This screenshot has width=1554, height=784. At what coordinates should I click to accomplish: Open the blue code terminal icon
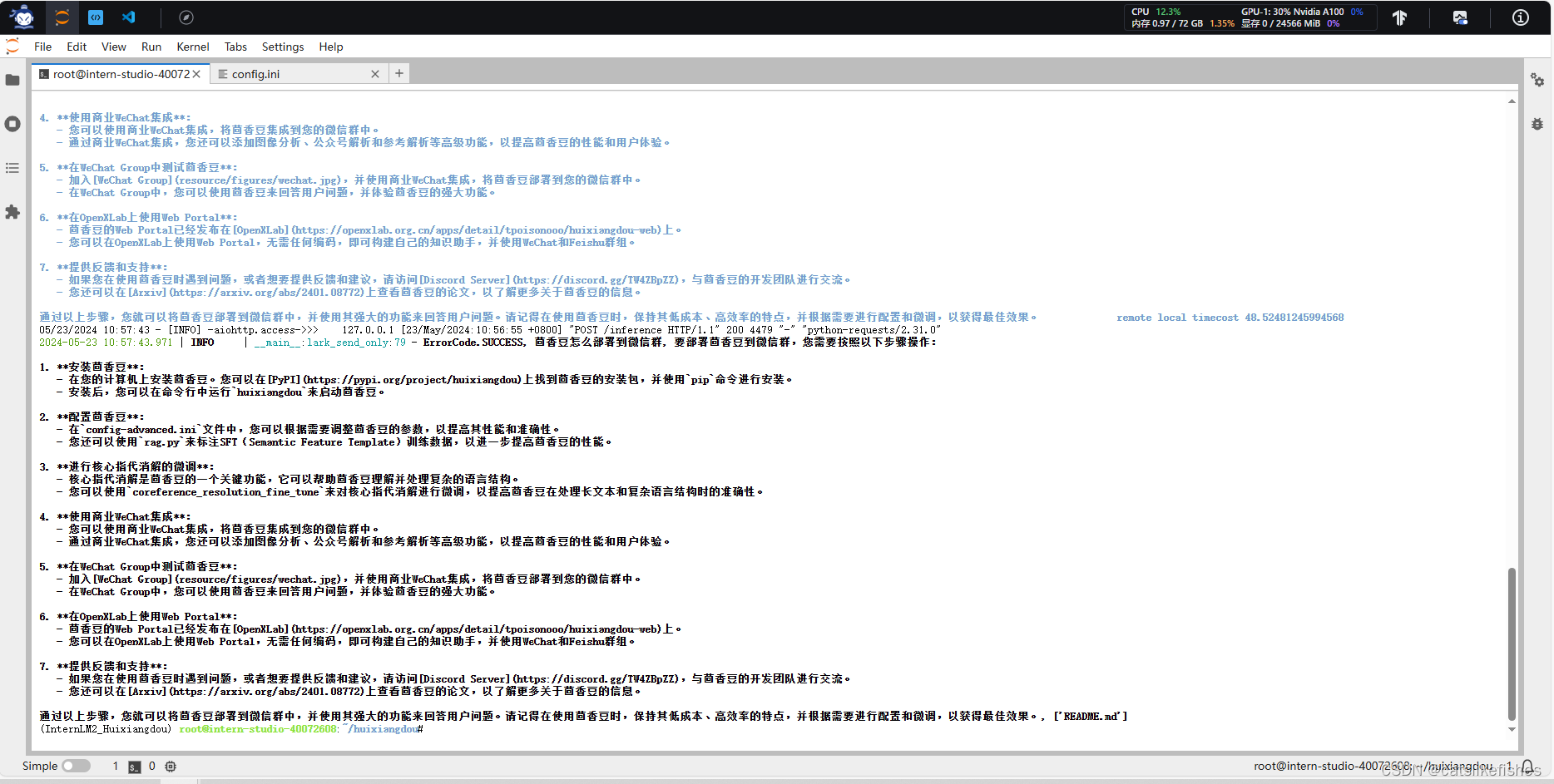(96, 17)
